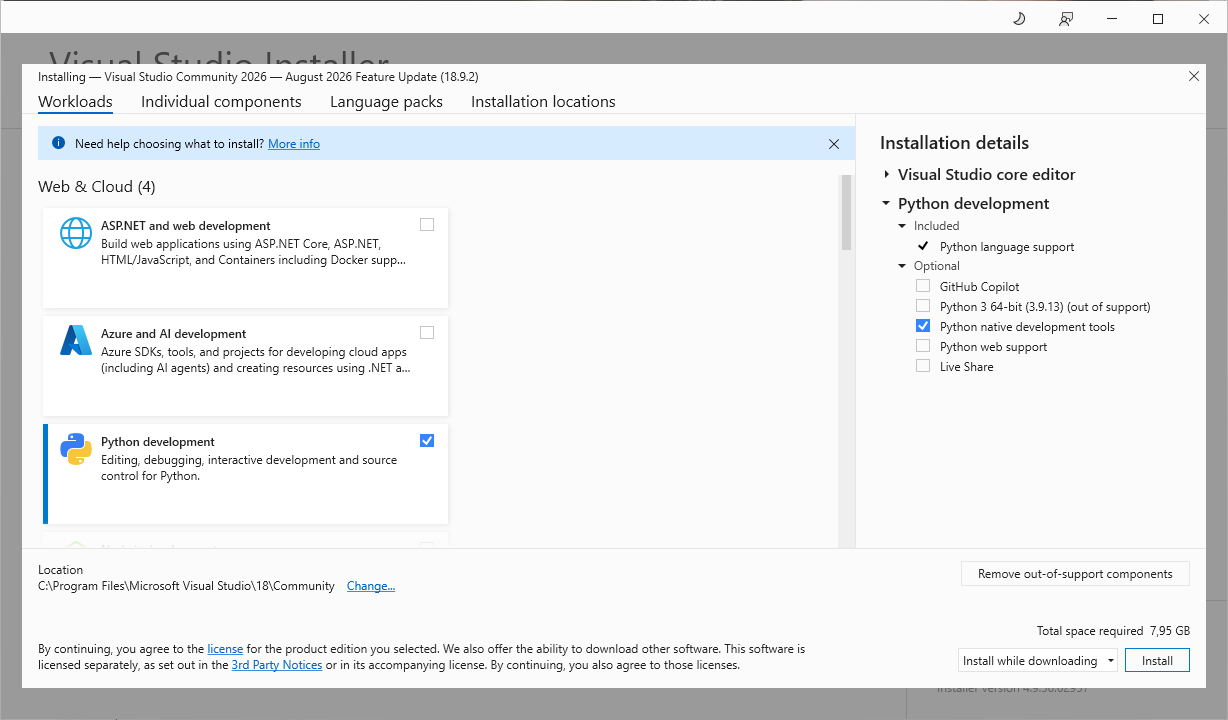Click the Web & Cloud (4) heading
Viewport: 1228px width, 720px height.
click(x=97, y=187)
